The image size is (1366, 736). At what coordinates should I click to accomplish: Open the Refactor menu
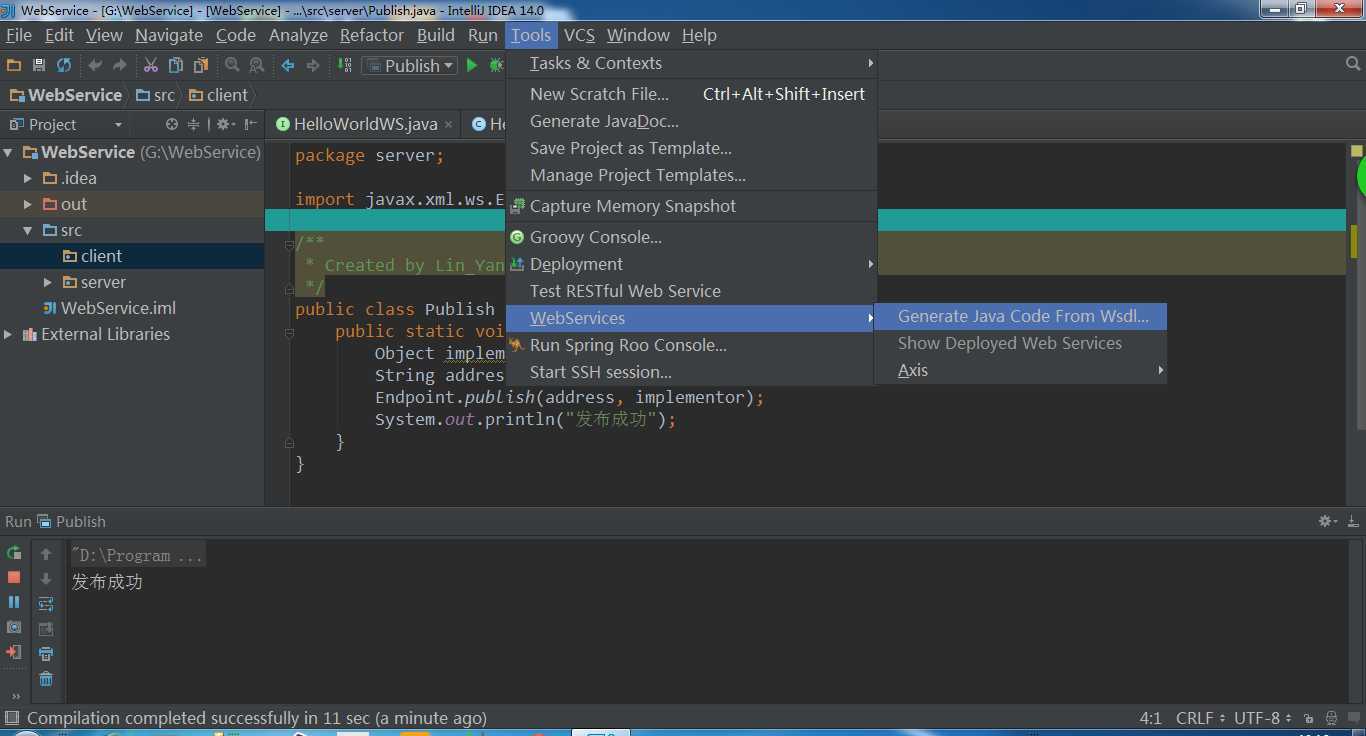371,35
